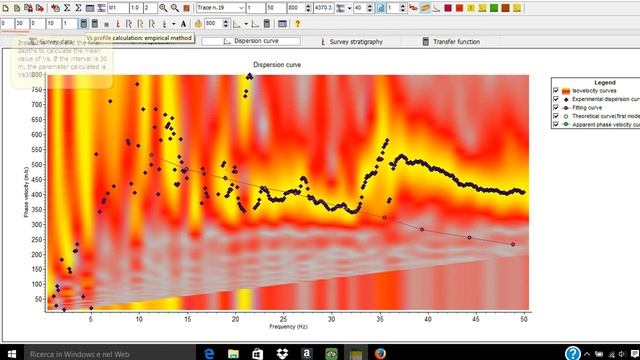Toggle Theoretical curve (first mode) checkbox
Image resolution: width=640 pixels, height=360 pixels.
[556, 116]
